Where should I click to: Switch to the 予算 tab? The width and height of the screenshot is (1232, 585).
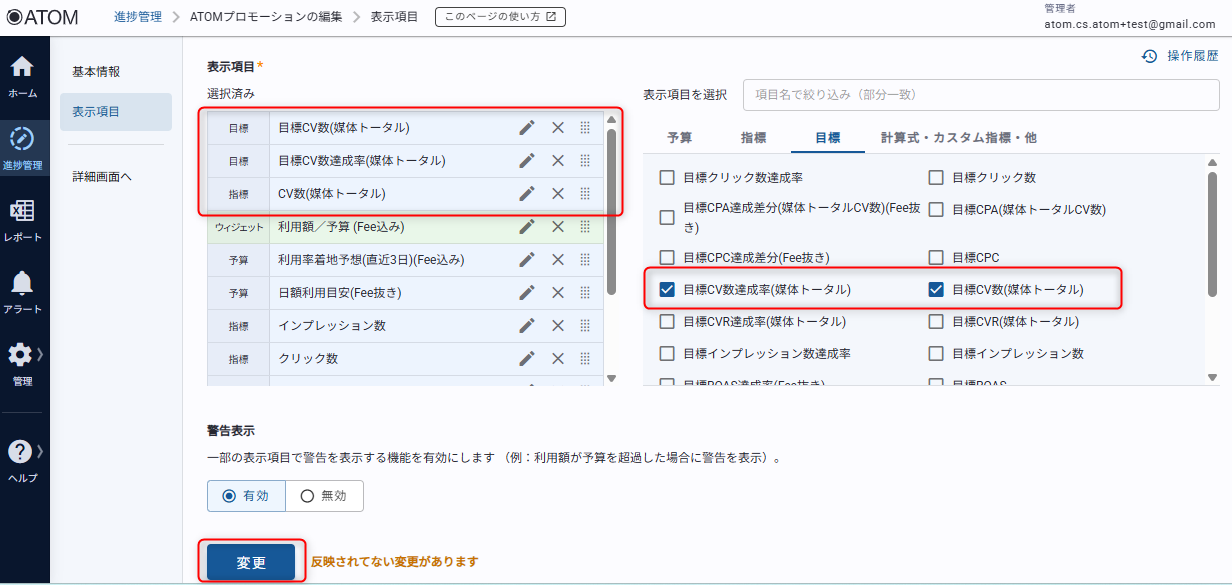pyautogui.click(x=680, y=138)
